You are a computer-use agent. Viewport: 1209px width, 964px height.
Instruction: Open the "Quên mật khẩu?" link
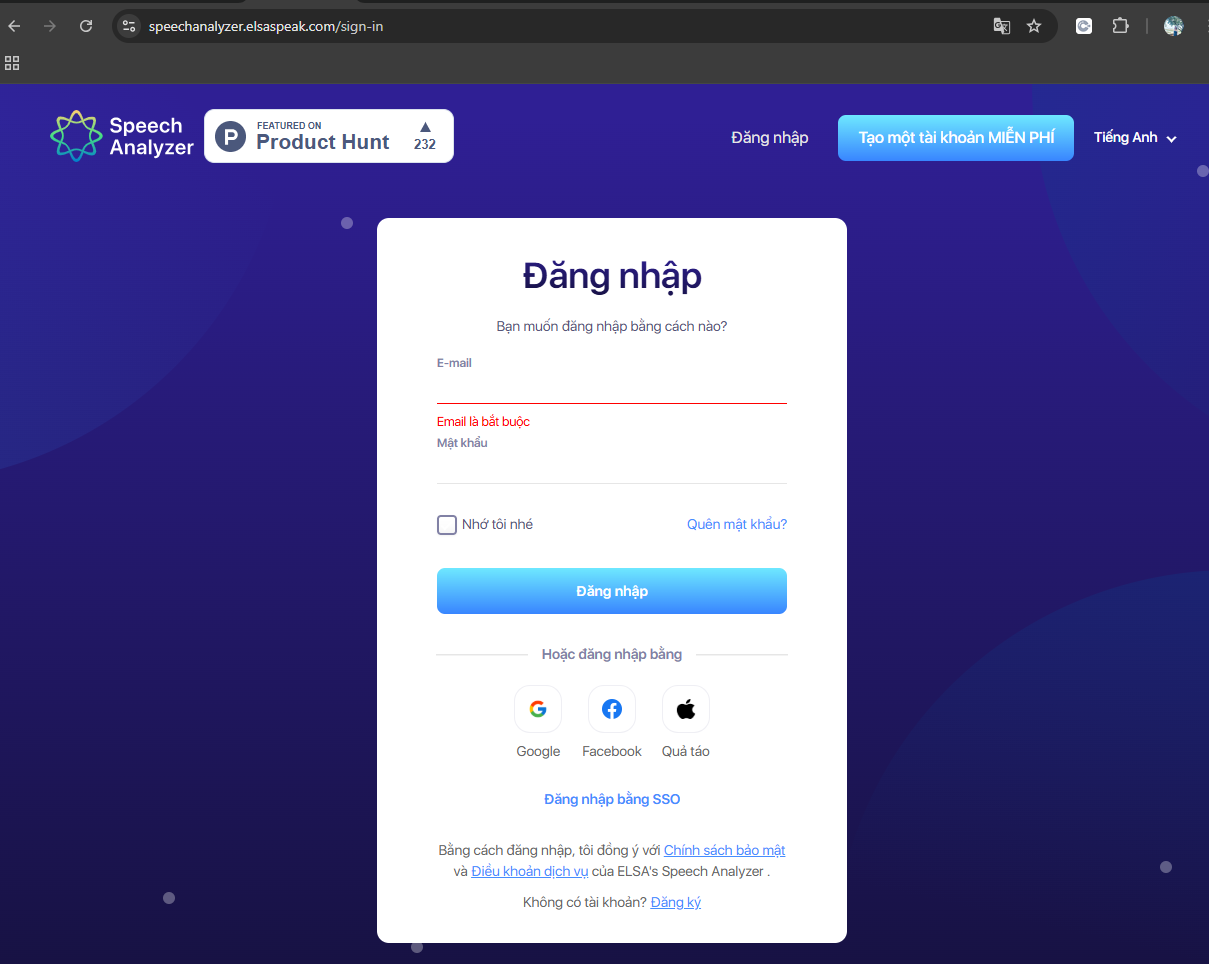point(737,524)
